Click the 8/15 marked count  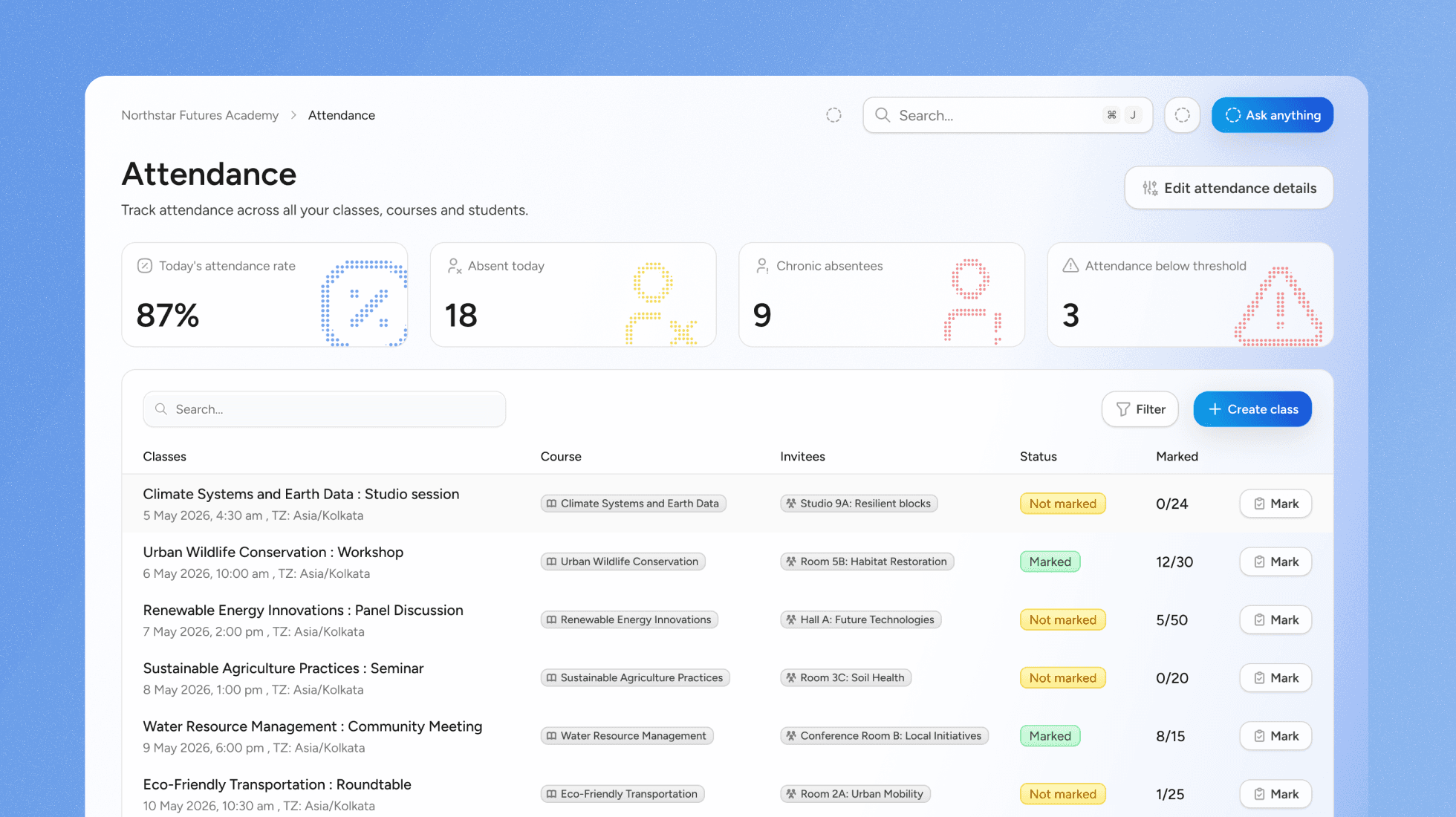click(1170, 736)
